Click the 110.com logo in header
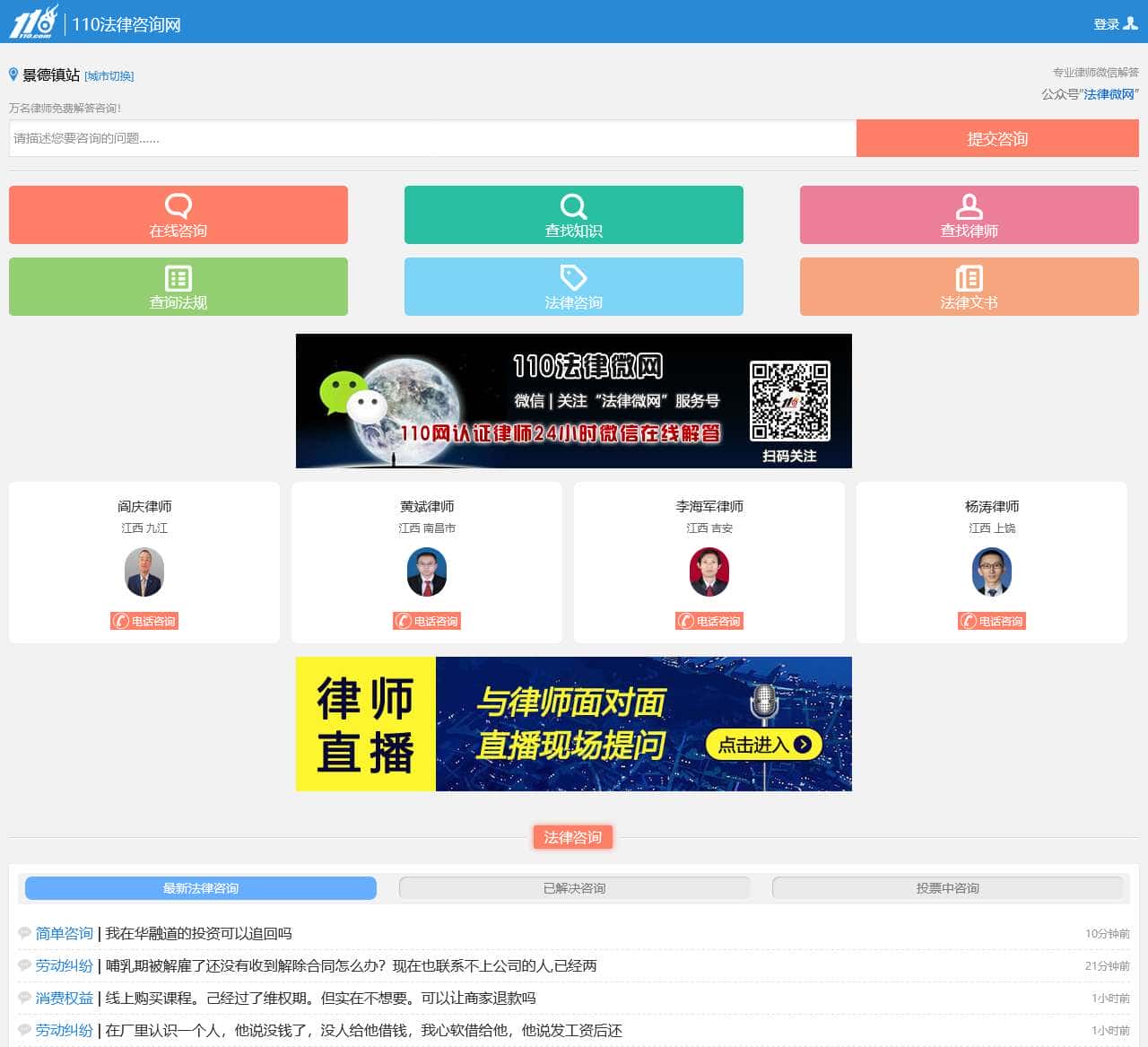This screenshot has height=1047, width=1148. coord(33,22)
